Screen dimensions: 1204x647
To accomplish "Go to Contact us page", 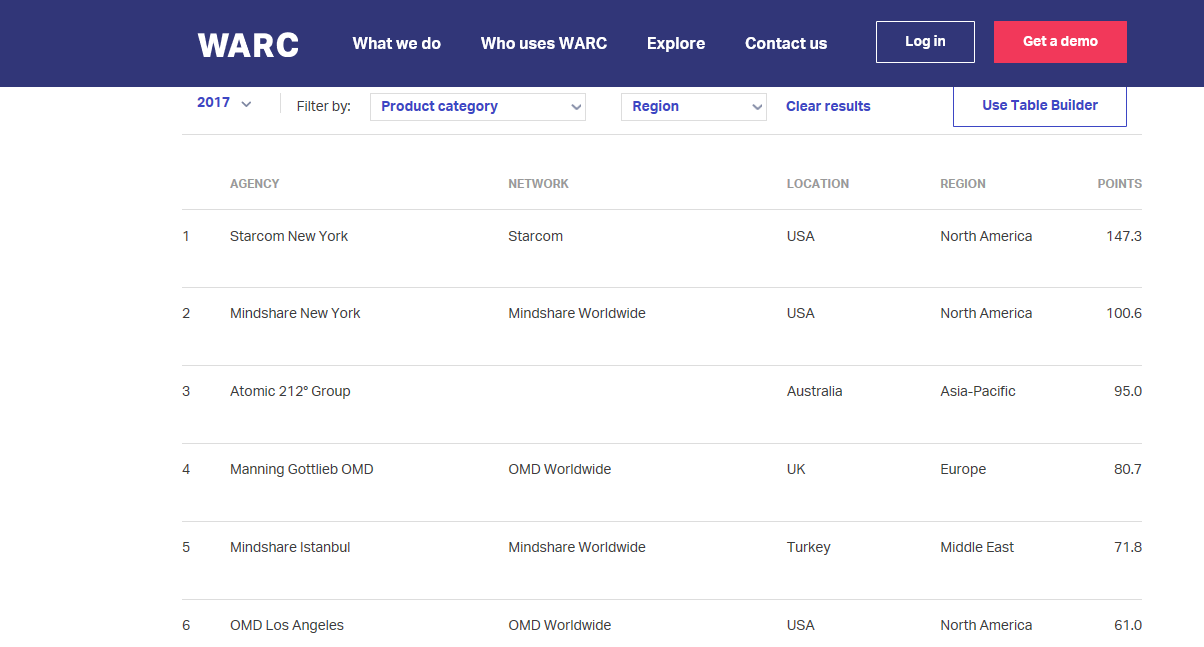I will [x=786, y=43].
